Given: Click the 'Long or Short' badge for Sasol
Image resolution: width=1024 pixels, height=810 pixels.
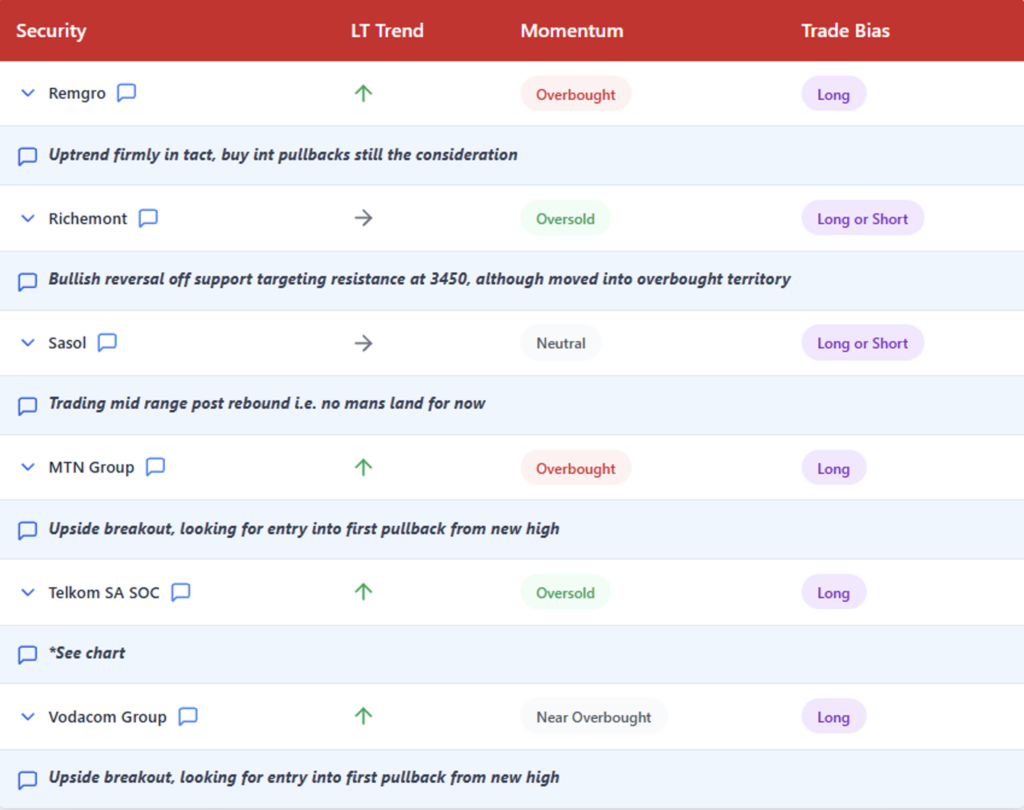Looking at the screenshot, I should point(862,343).
